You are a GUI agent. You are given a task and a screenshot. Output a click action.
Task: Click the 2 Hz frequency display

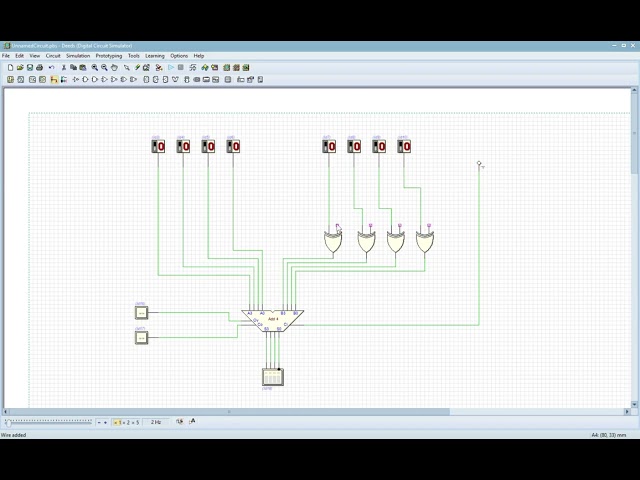click(x=156, y=422)
